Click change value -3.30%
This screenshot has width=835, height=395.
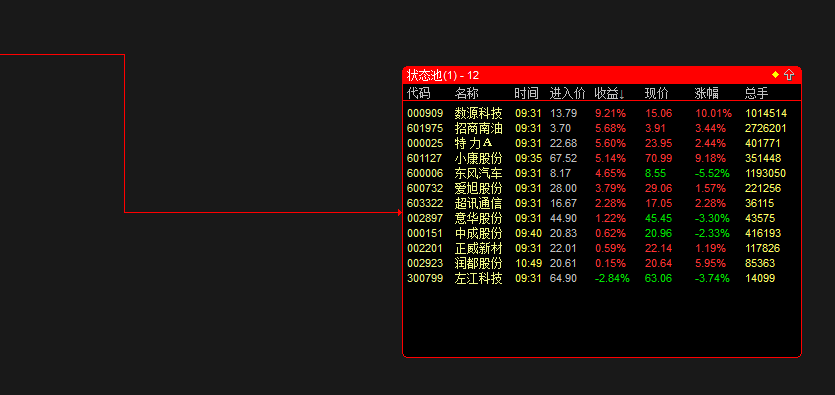coord(713,218)
